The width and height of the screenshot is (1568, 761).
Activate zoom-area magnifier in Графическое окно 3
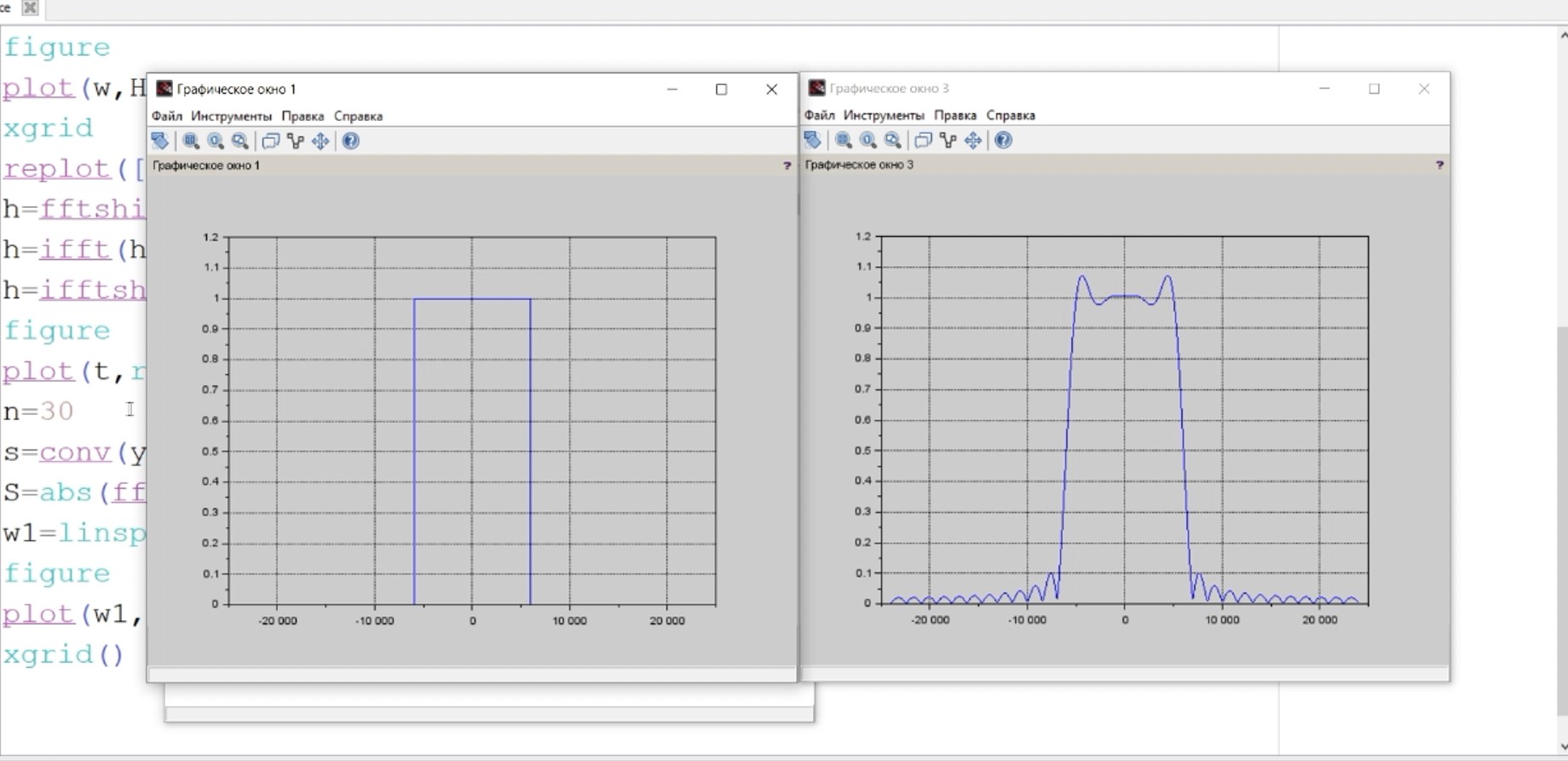(844, 140)
